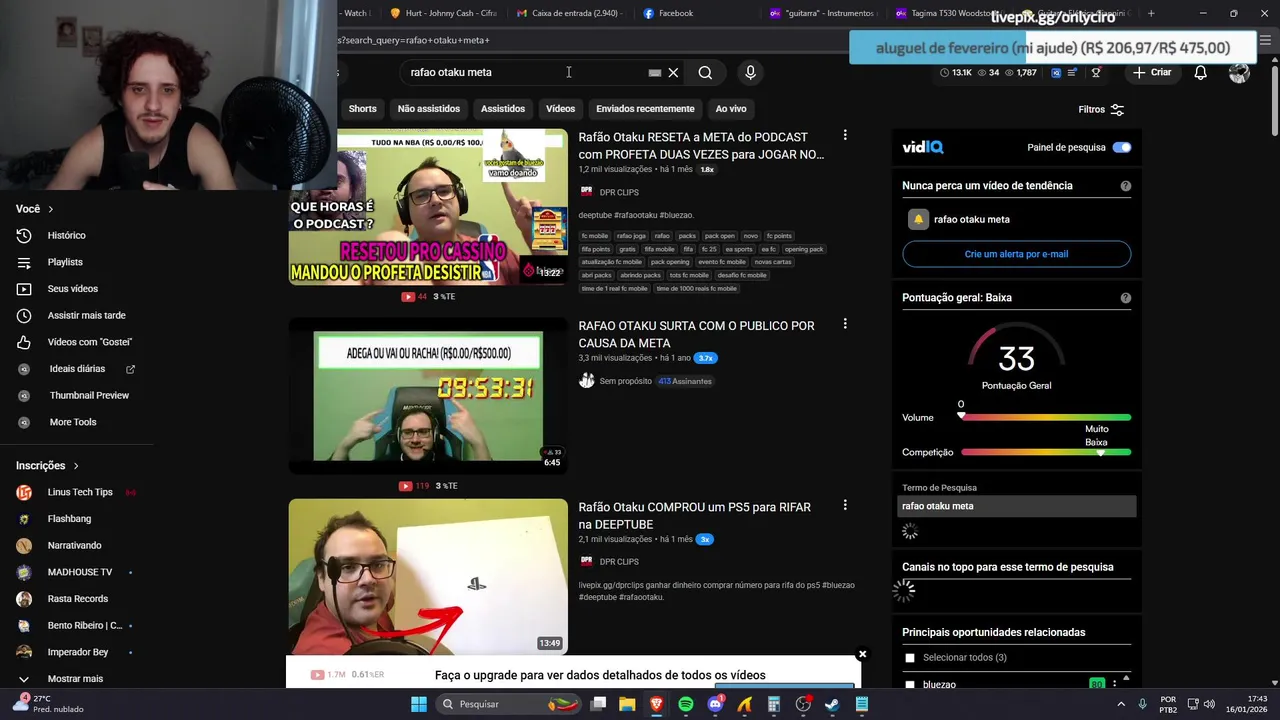
Task: Open the Linus Tech Tips subscription
Action: (80, 492)
